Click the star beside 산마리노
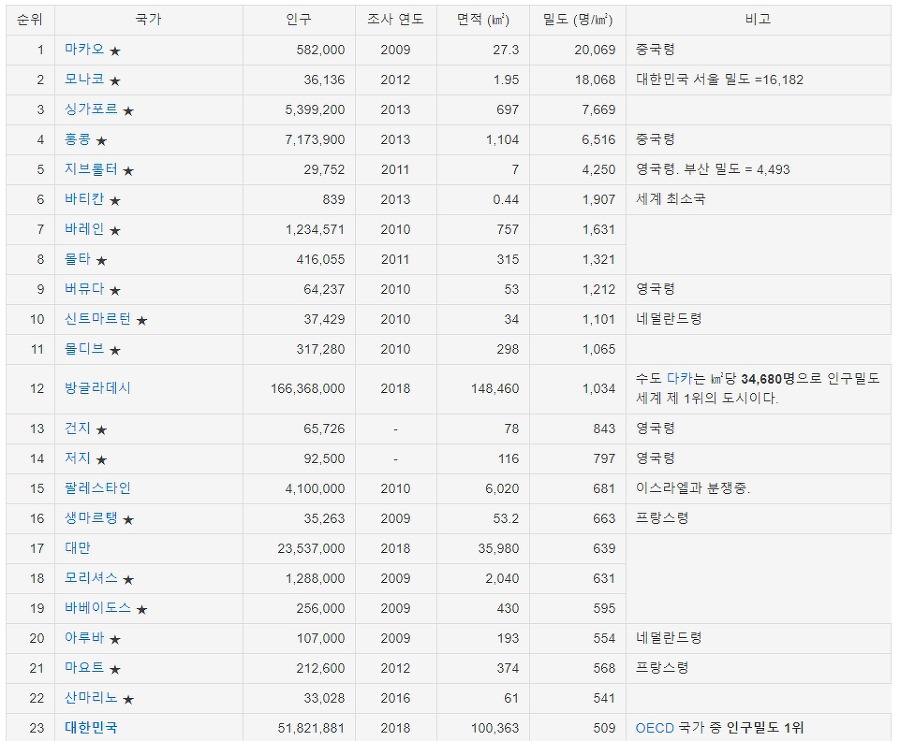This screenshot has height=741, width=900. coord(128,699)
